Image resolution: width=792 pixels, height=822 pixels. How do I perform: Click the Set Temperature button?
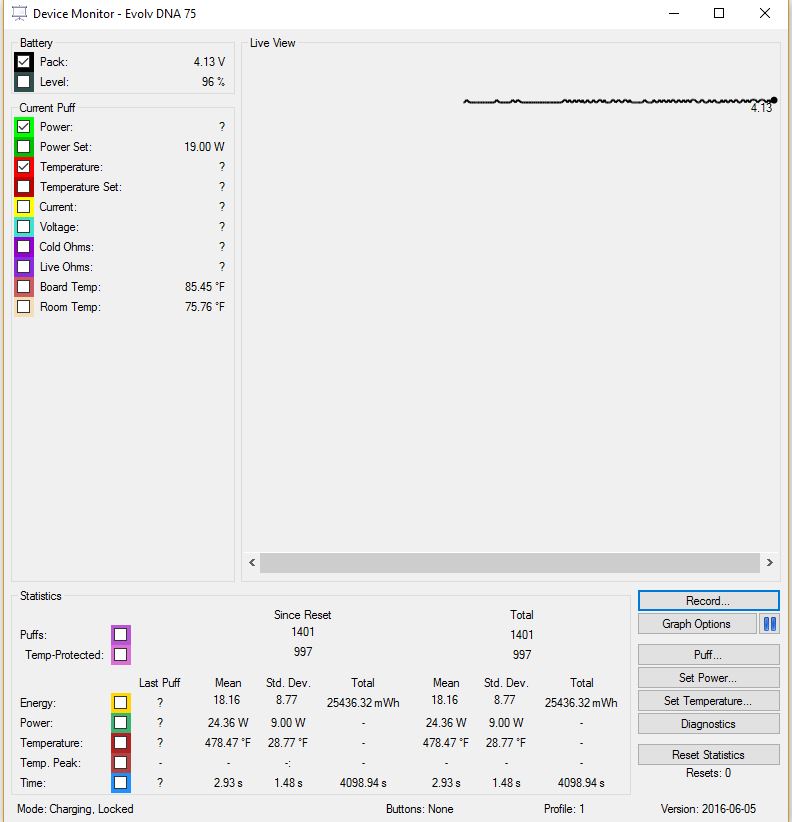pyautogui.click(x=708, y=701)
